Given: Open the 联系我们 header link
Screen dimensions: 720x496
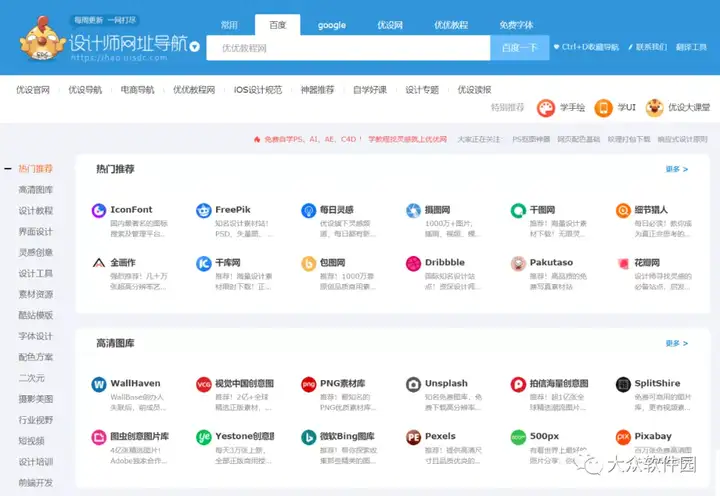Looking at the screenshot, I should point(648,47).
